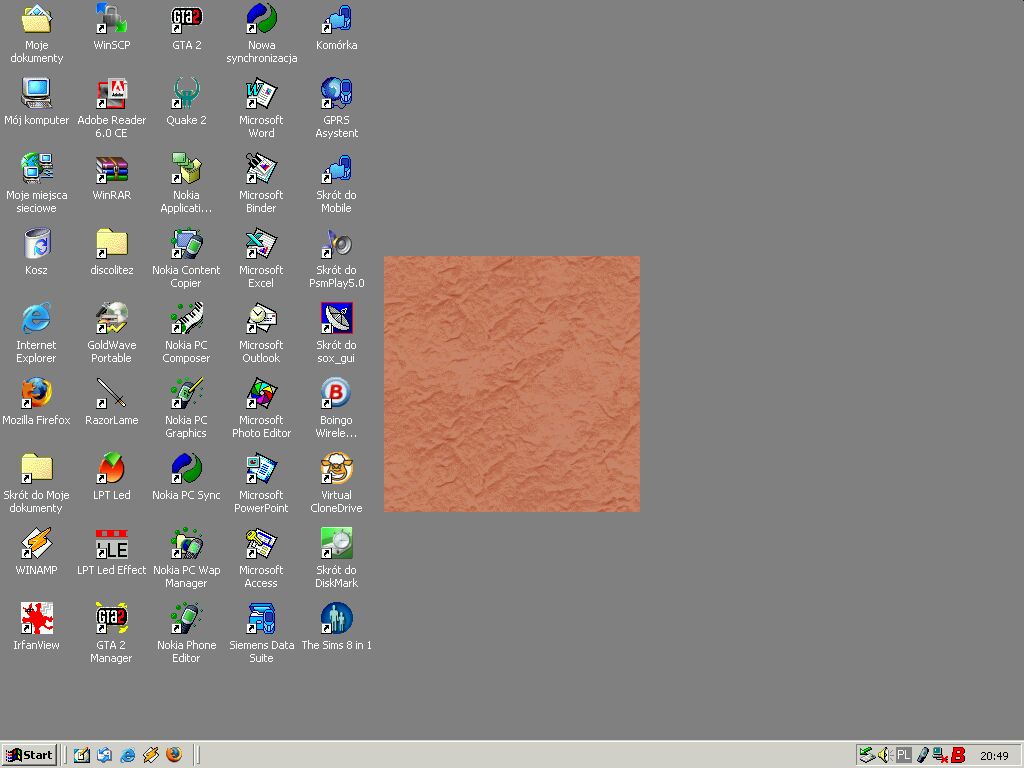Open the Kosz recycle bin
This screenshot has width=1024, height=768.
coord(36,243)
